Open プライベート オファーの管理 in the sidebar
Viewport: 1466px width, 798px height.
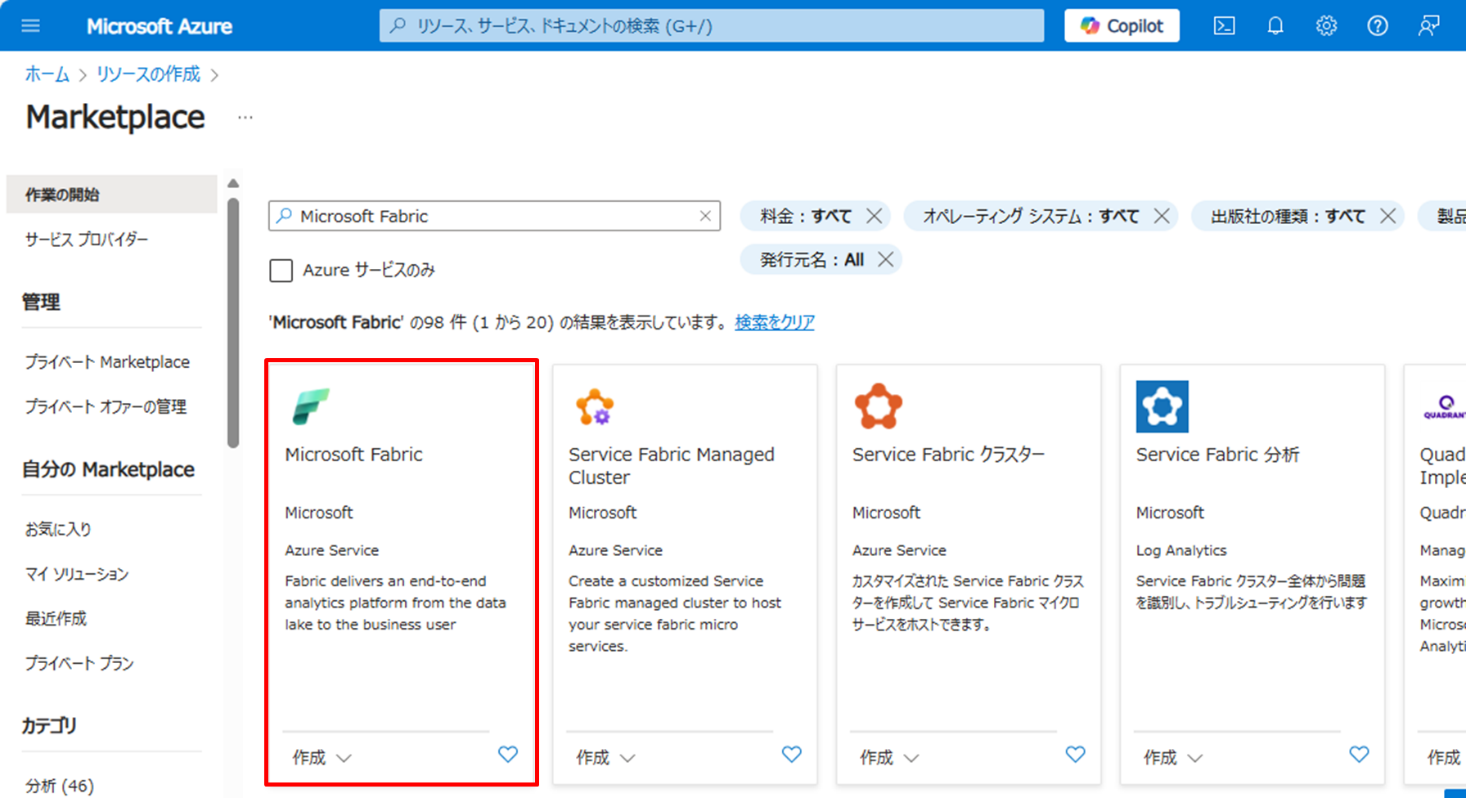coord(106,407)
